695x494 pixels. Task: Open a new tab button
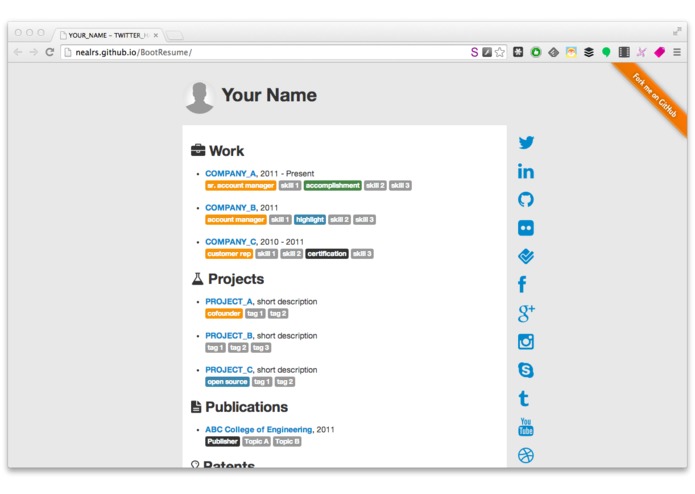tap(175, 35)
